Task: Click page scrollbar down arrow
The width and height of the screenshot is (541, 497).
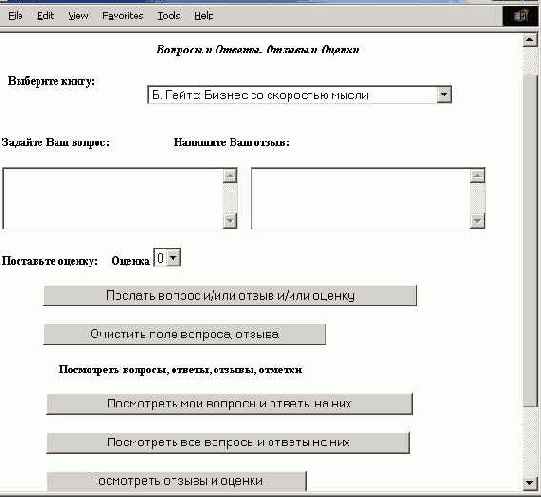Action: click(x=530, y=483)
